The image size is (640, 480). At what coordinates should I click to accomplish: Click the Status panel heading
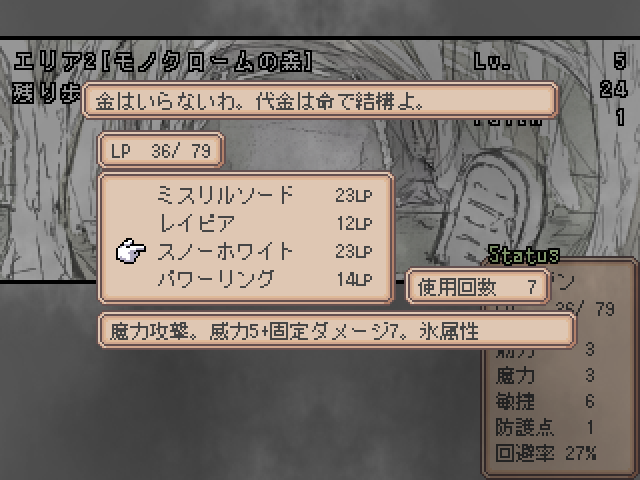(524, 255)
